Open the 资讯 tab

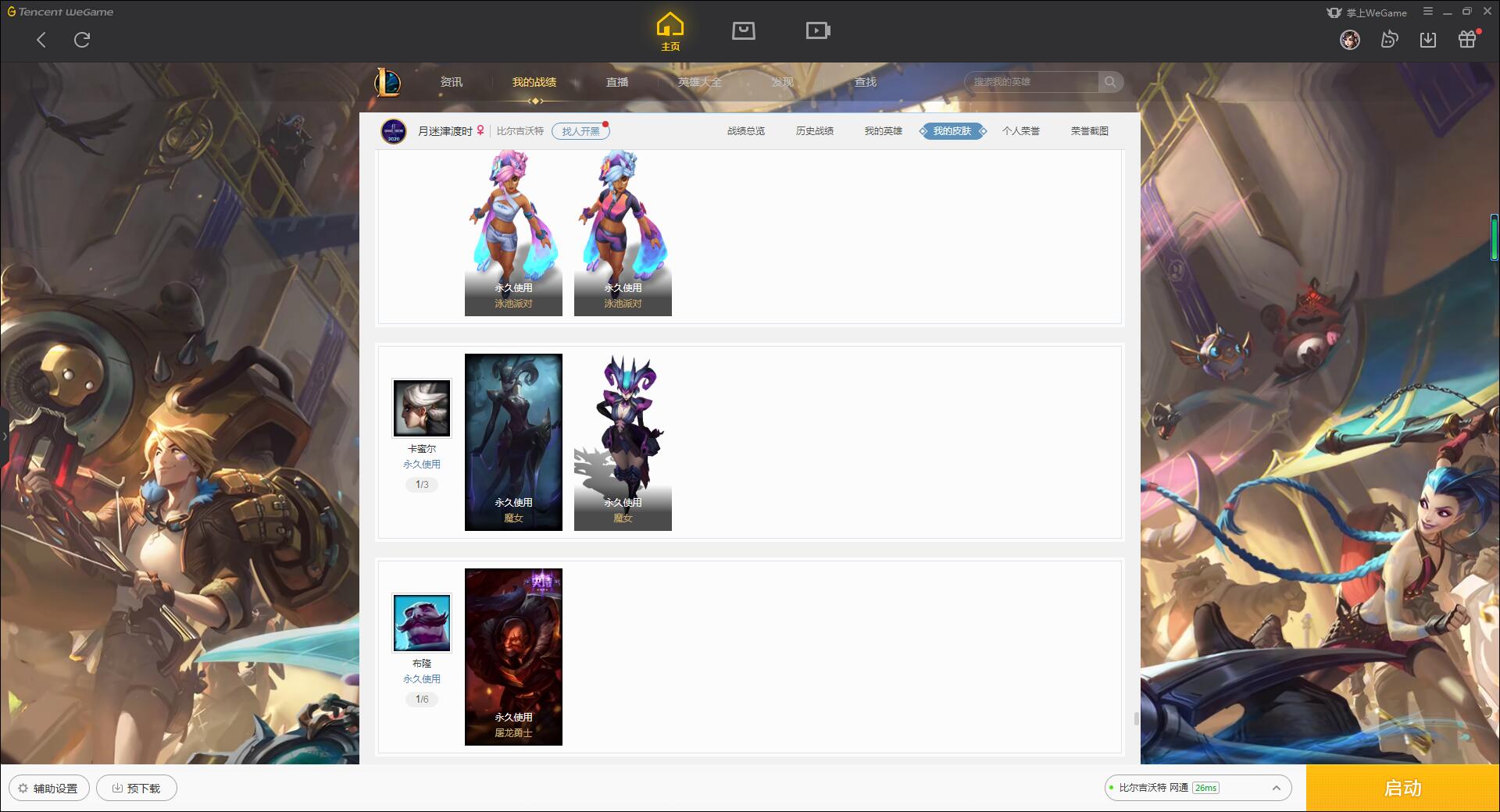(x=452, y=82)
